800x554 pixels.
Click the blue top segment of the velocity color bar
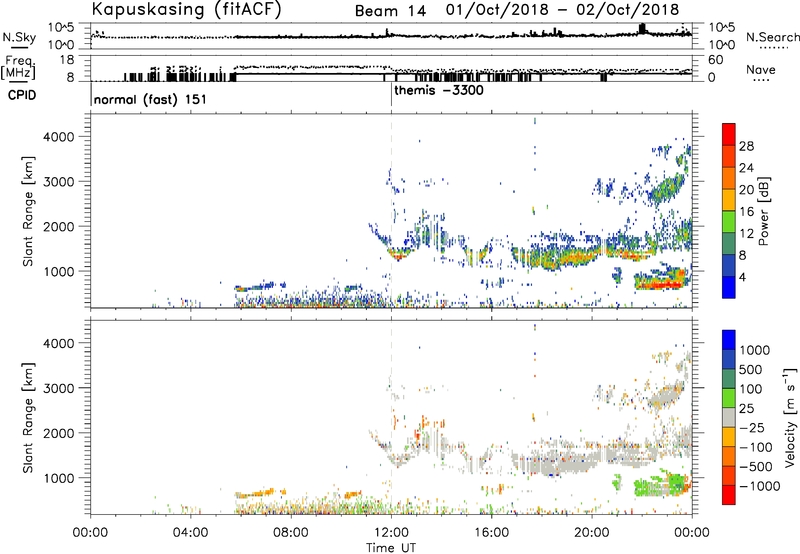coord(729,340)
